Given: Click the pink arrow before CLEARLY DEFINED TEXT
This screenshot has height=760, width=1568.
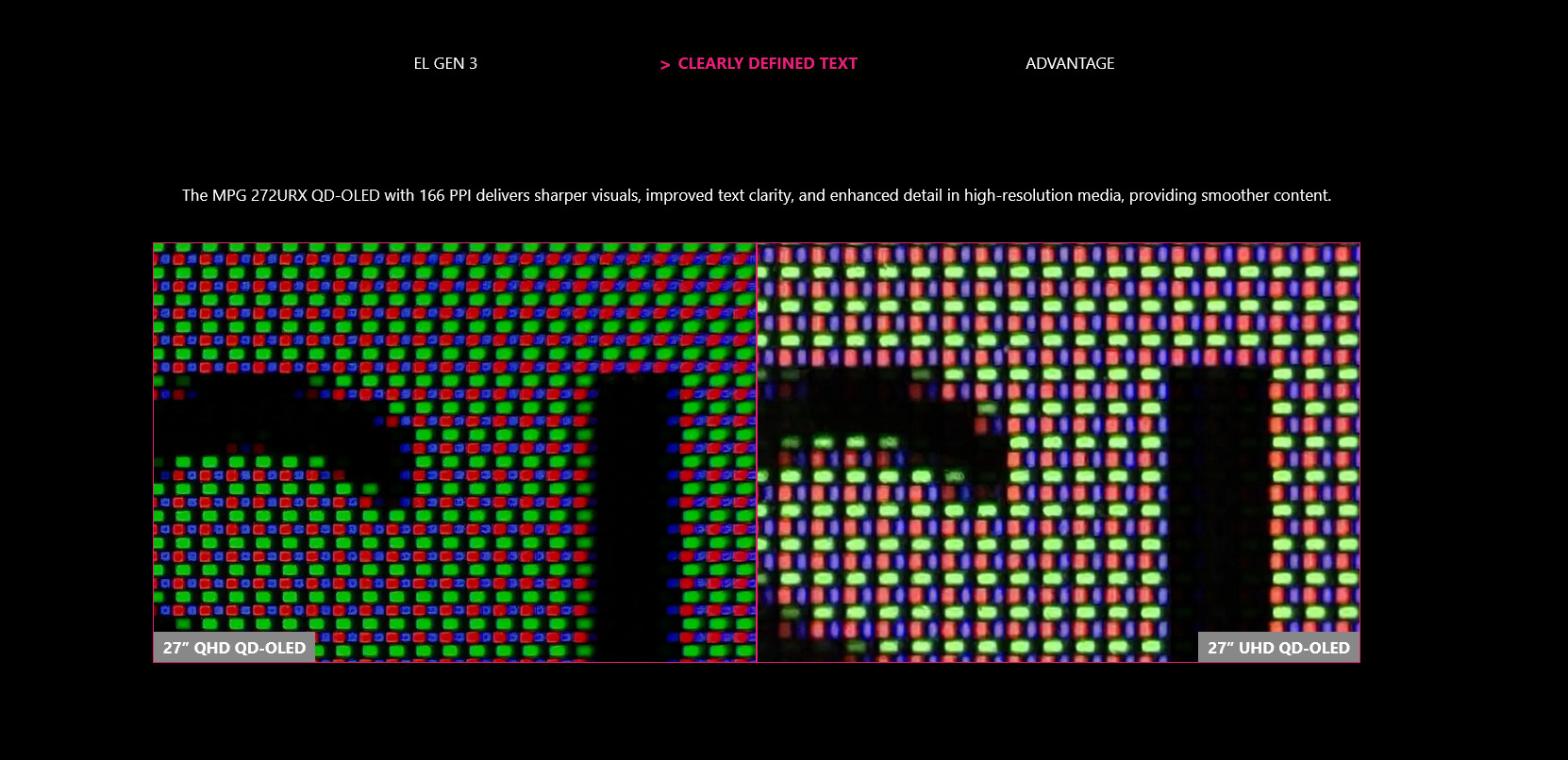Looking at the screenshot, I should click(664, 64).
